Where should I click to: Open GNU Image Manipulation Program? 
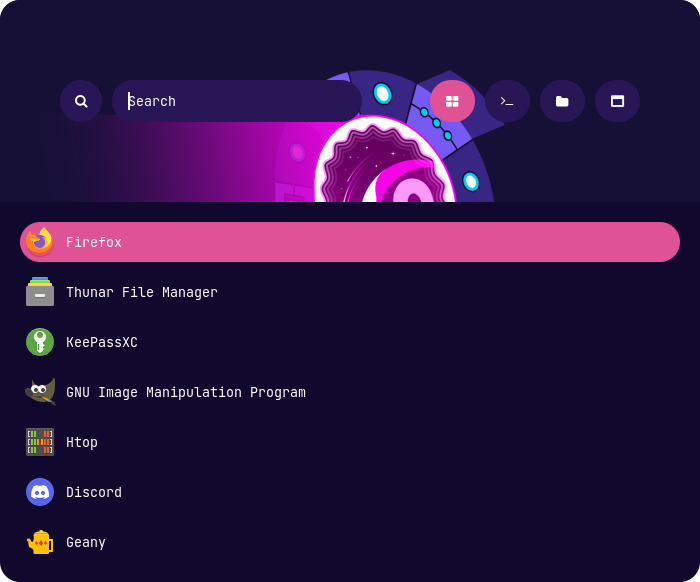point(185,392)
